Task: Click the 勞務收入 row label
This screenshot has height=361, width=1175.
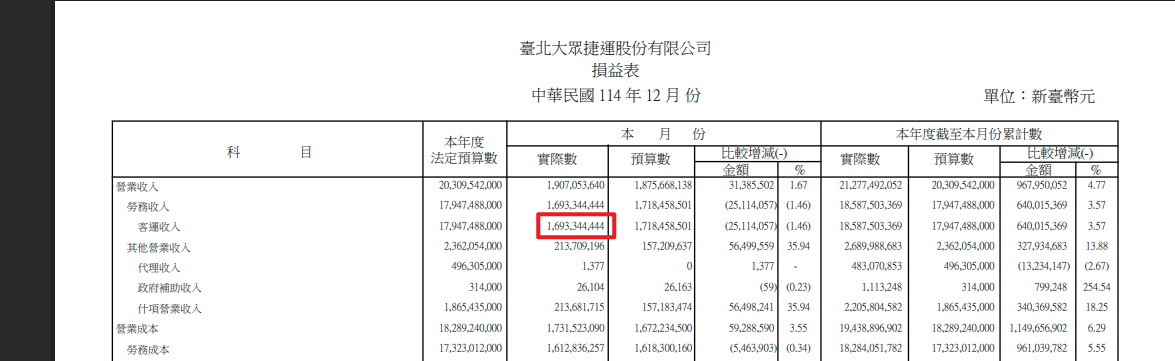Action: click(x=148, y=206)
